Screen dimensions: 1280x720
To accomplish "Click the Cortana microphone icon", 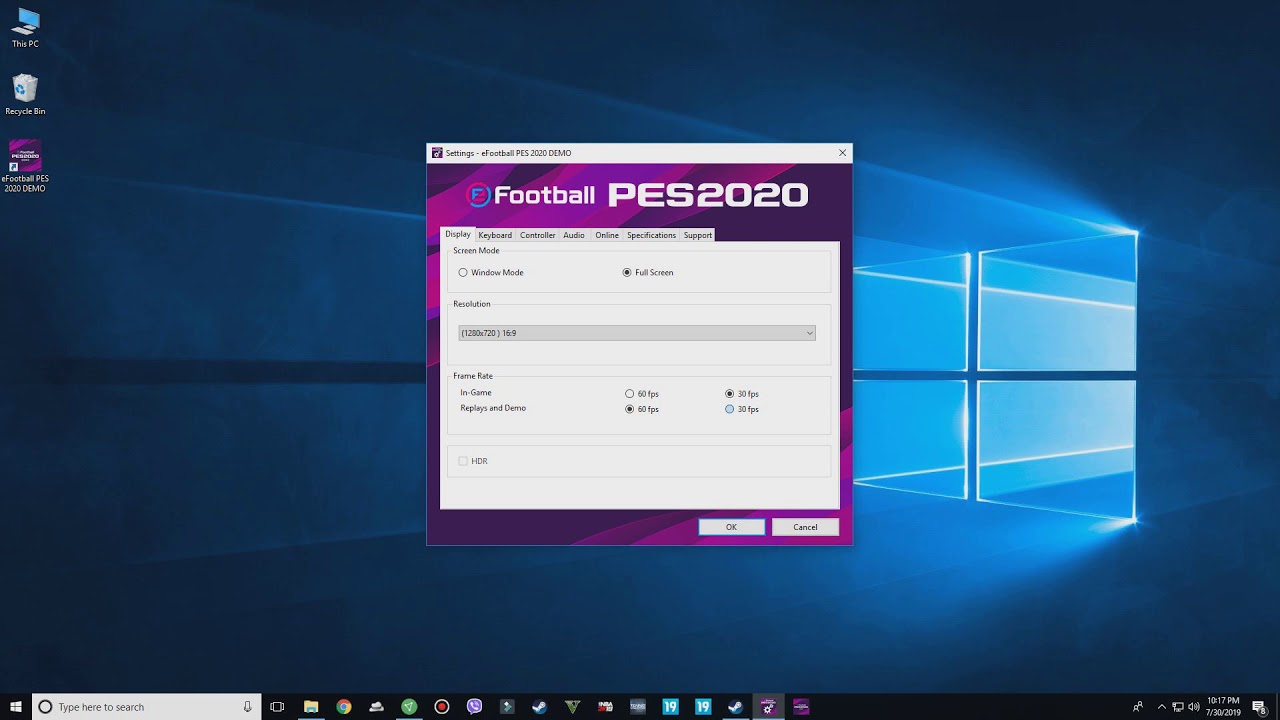I will [247, 707].
